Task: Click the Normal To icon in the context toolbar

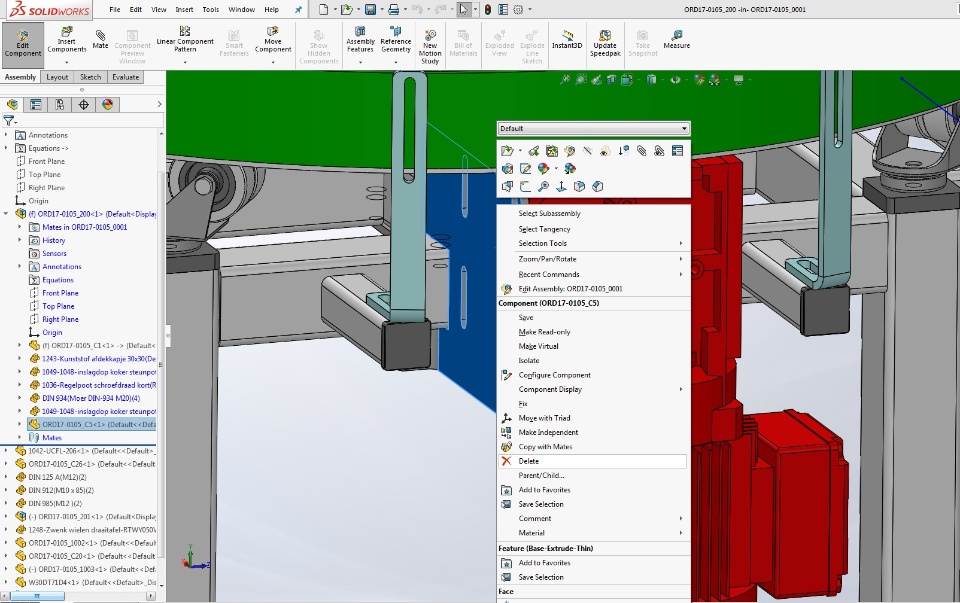Action: coord(561,186)
